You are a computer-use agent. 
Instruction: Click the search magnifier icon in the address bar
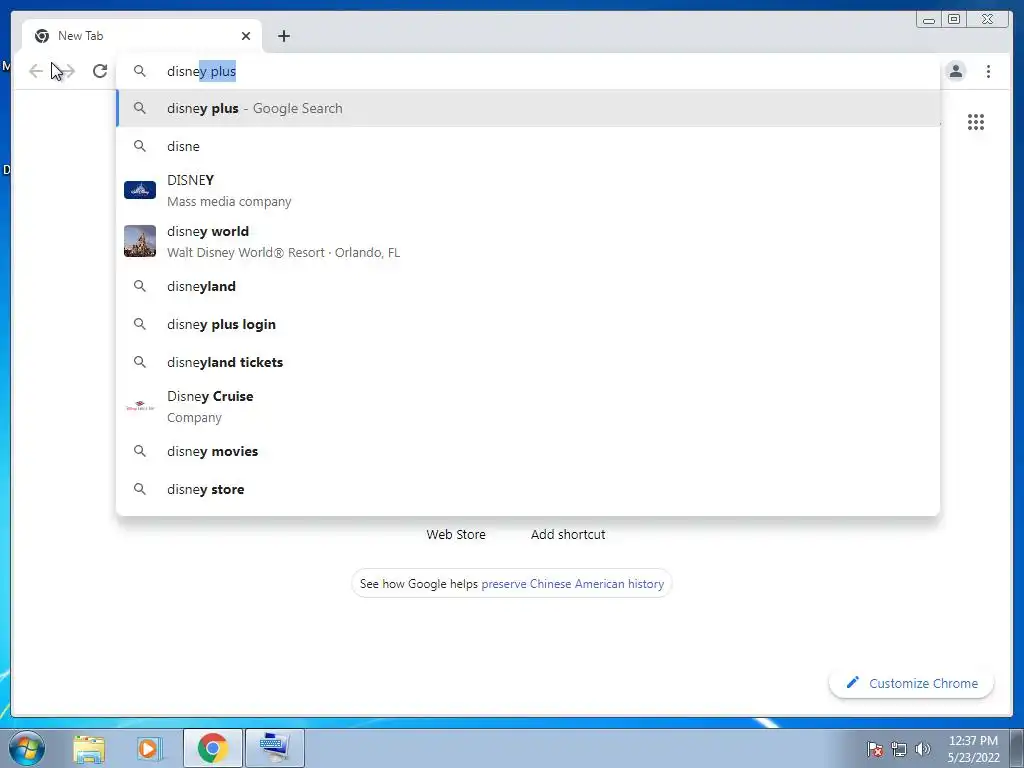click(x=140, y=71)
